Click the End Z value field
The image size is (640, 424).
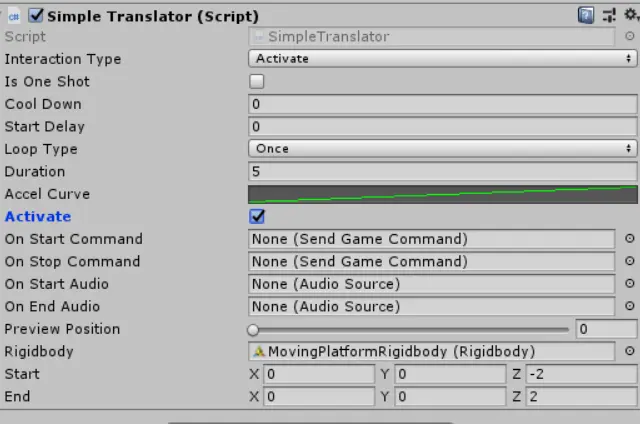[582, 396]
